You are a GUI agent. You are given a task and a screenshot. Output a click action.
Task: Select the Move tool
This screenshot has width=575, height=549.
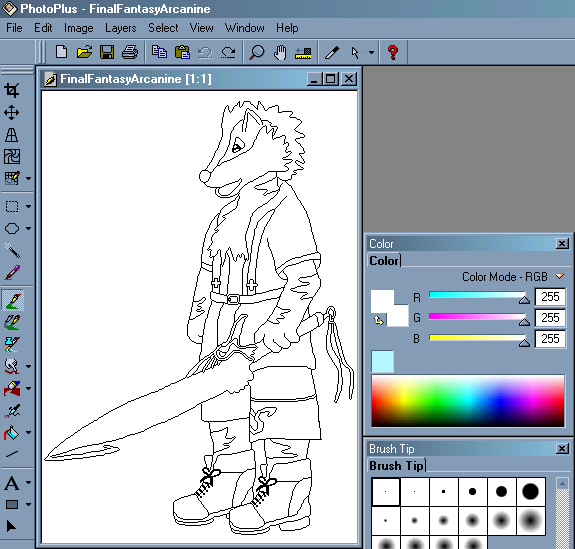[11, 113]
